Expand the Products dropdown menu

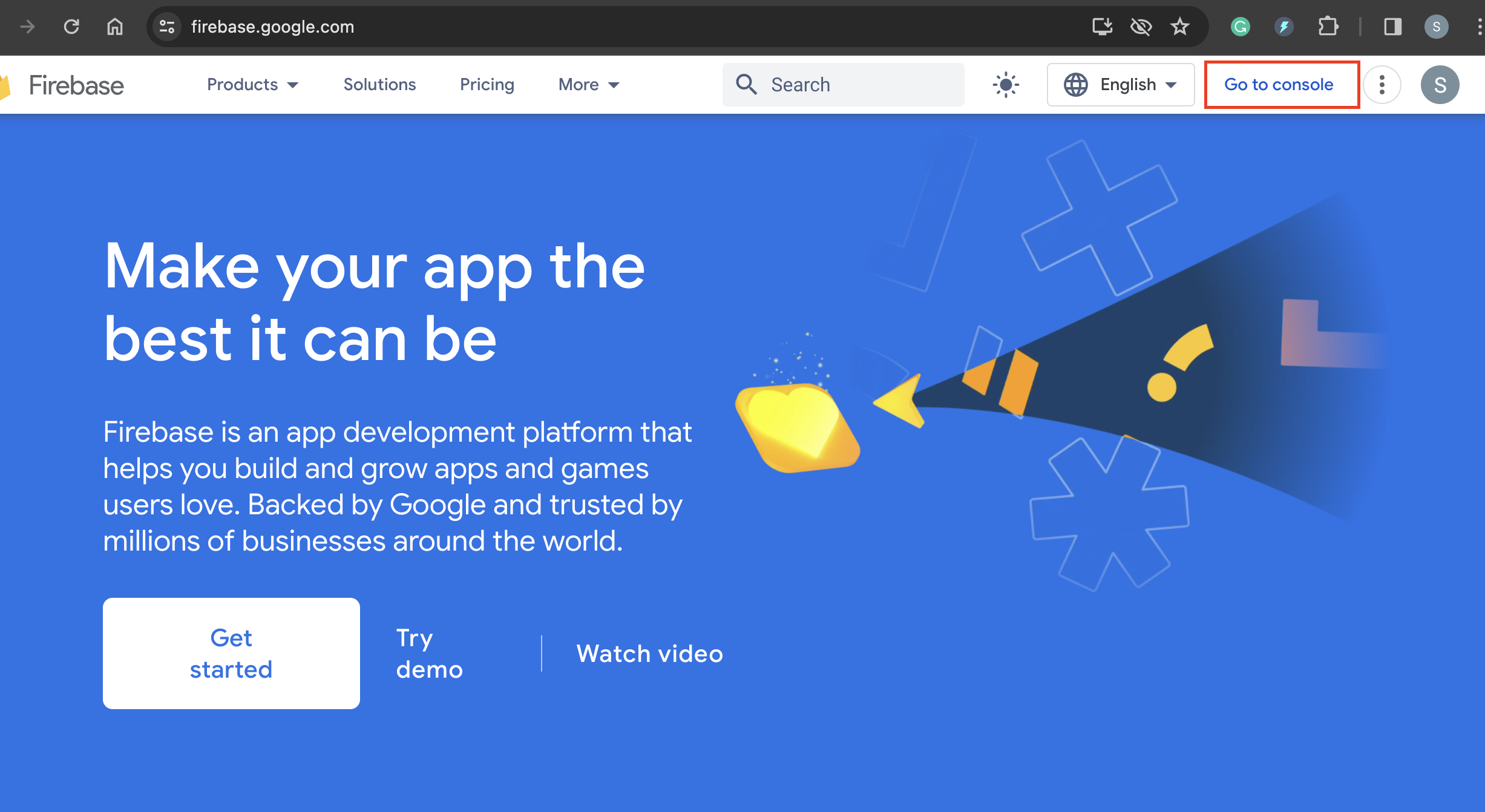point(252,85)
